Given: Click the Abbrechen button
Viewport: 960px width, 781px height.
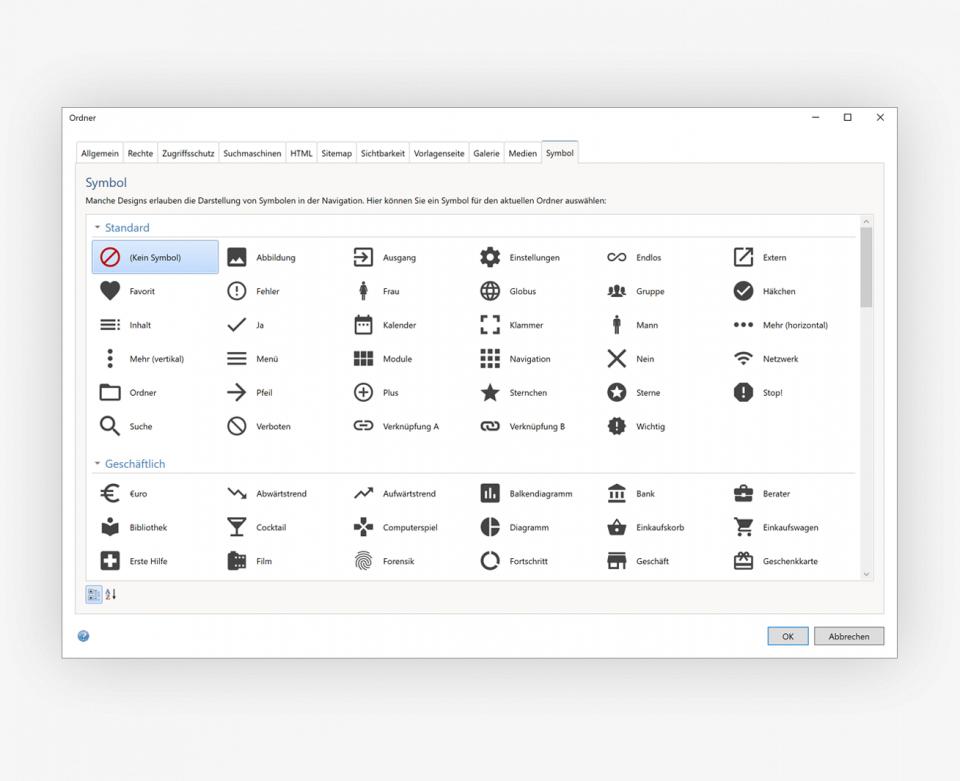Looking at the screenshot, I should (x=848, y=636).
